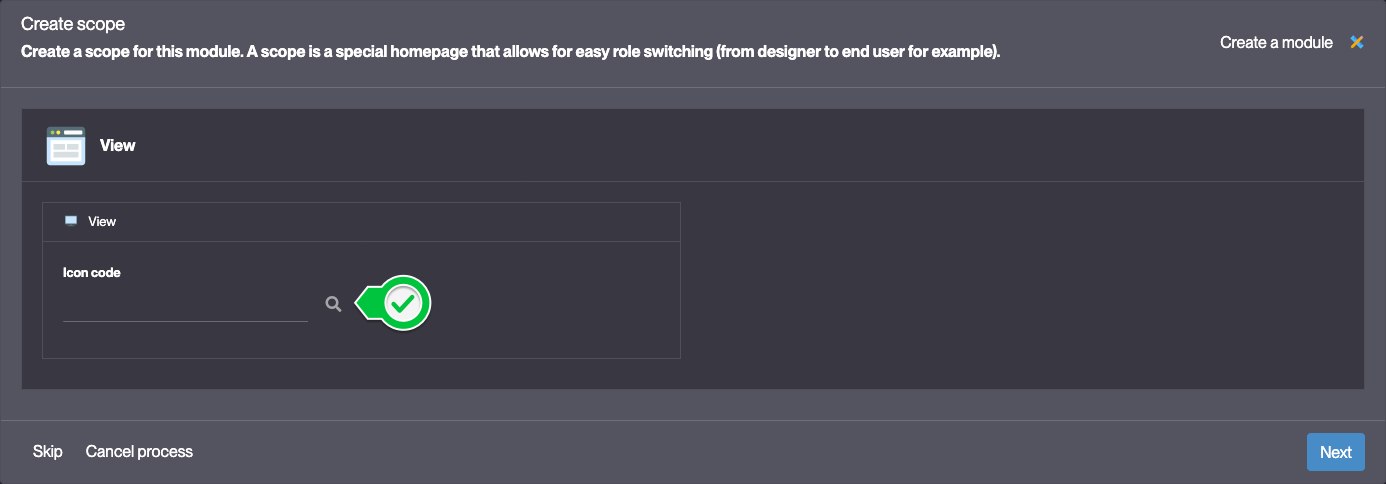Image resolution: width=1386 pixels, height=484 pixels.
Task: Focus the Icon code input field
Action: pyautogui.click(x=185, y=305)
